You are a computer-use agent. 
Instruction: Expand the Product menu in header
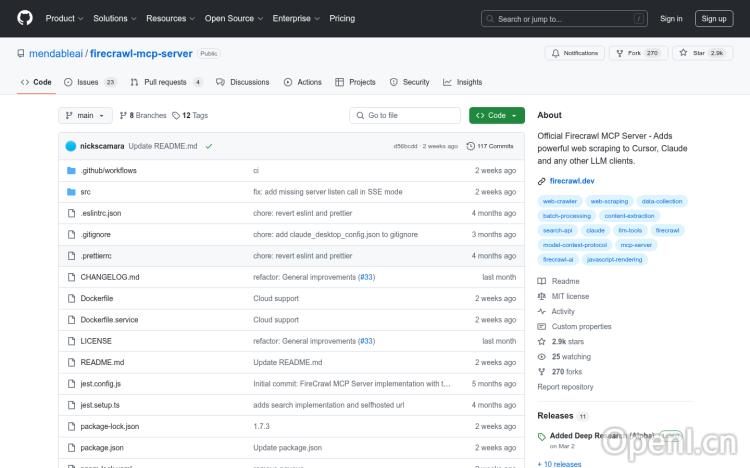[x=63, y=18]
